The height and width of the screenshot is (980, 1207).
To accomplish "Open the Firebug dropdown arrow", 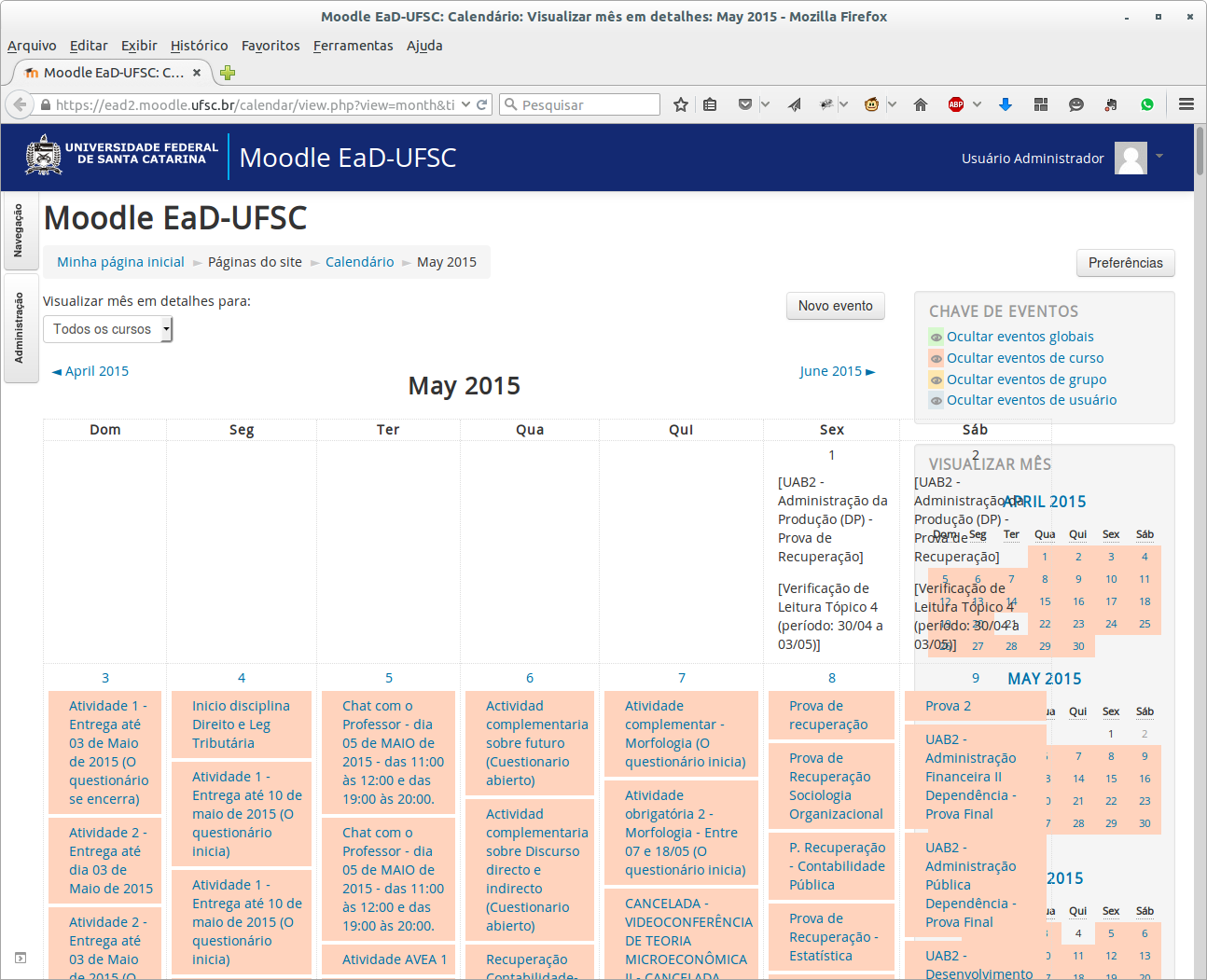I will 843,104.
